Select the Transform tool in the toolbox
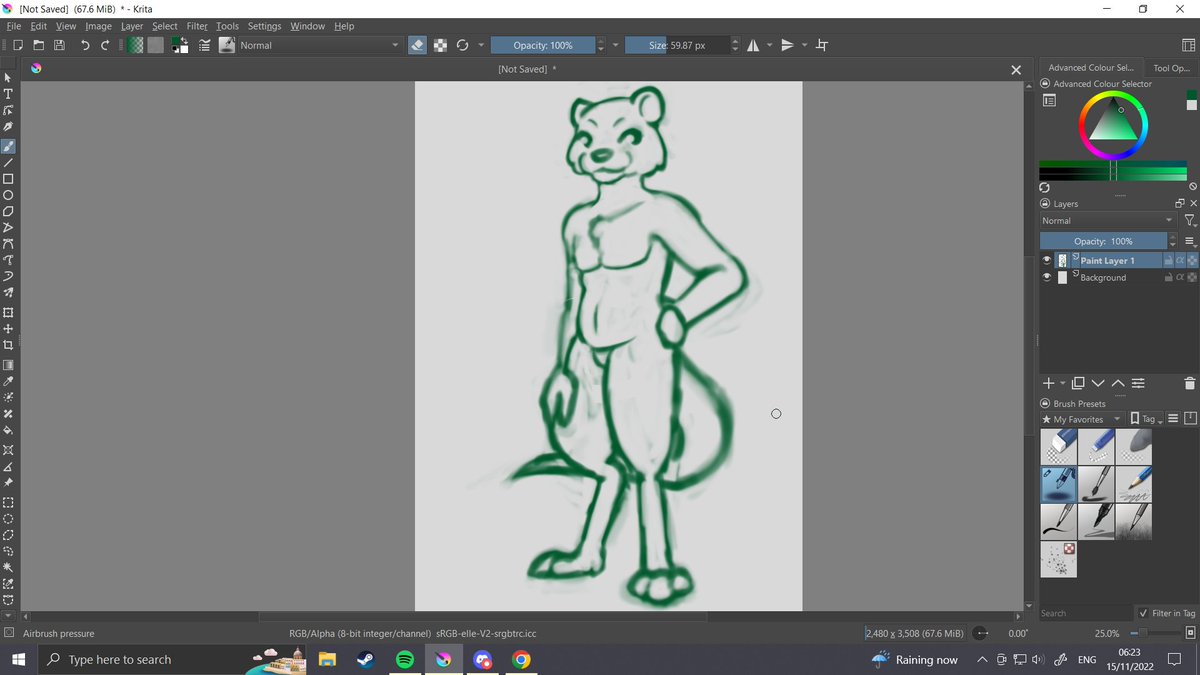 7,312
